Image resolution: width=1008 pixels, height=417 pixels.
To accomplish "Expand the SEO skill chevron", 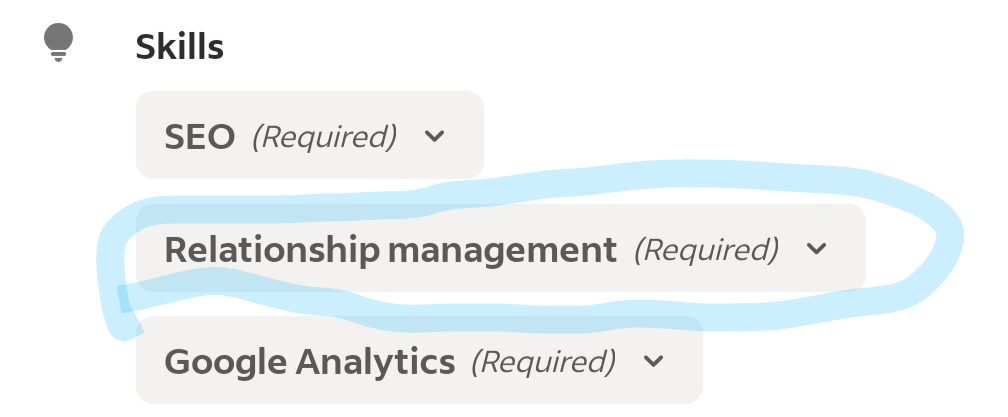I will (x=434, y=136).
